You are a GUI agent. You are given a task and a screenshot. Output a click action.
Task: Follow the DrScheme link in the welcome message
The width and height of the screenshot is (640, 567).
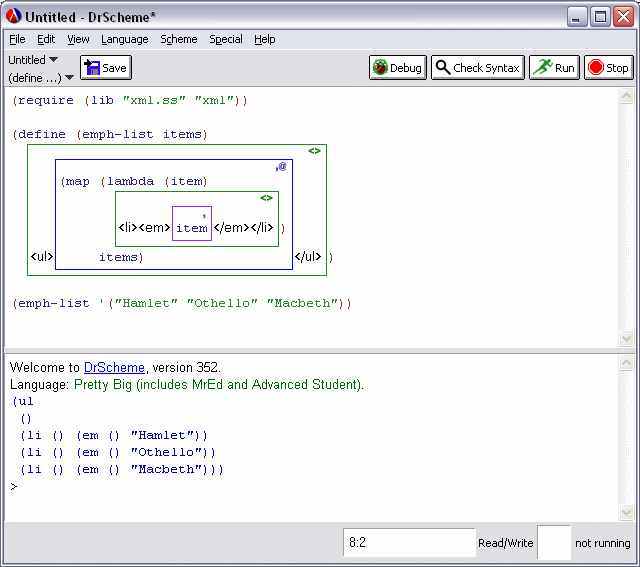(114, 367)
